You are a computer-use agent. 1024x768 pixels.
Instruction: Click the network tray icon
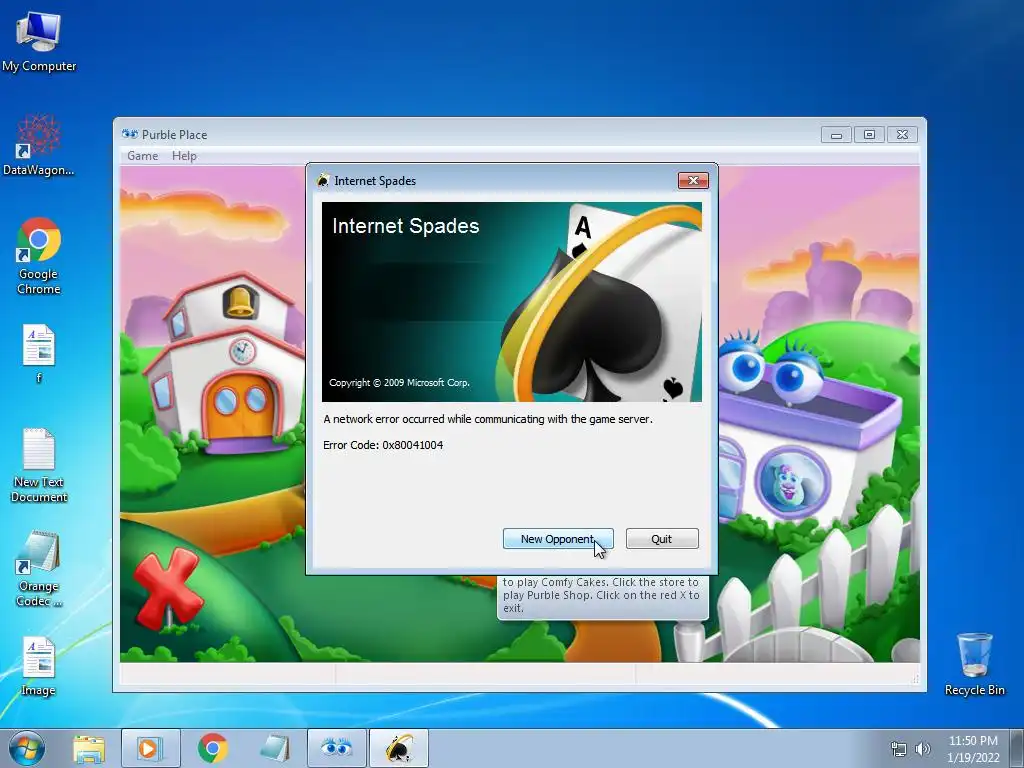[x=899, y=749]
